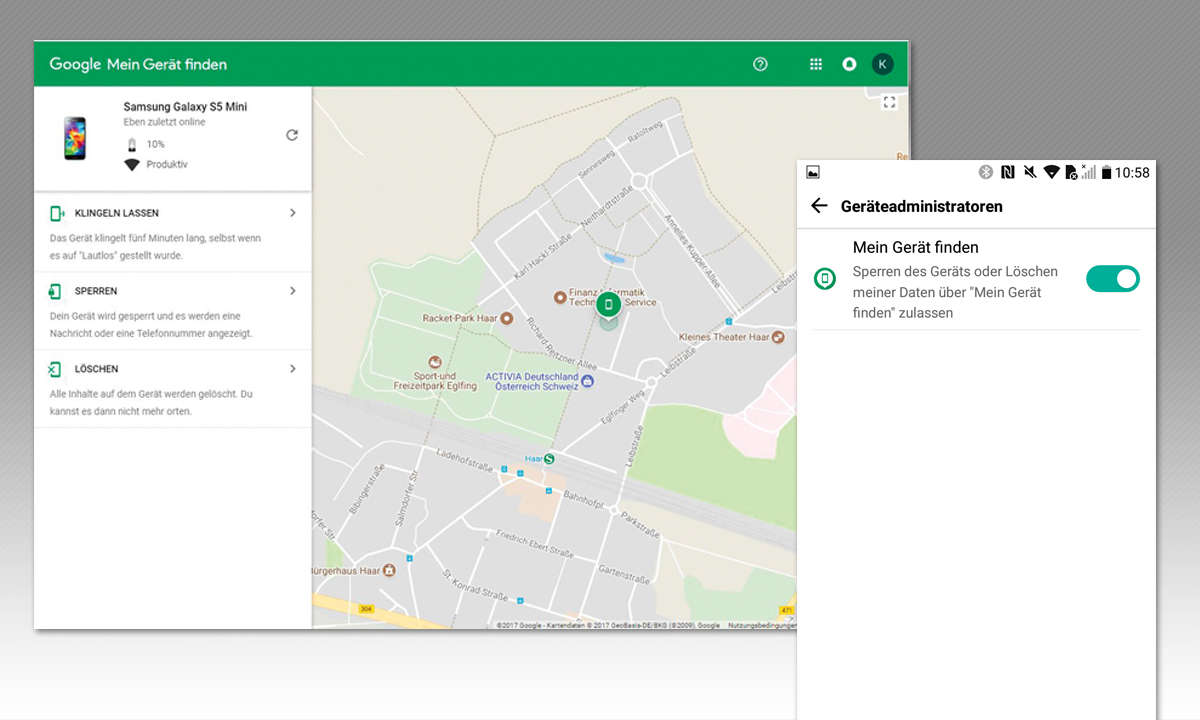Refresh the Samsung Galaxy S5 Mini location
This screenshot has height=720, width=1200.
pos(292,135)
